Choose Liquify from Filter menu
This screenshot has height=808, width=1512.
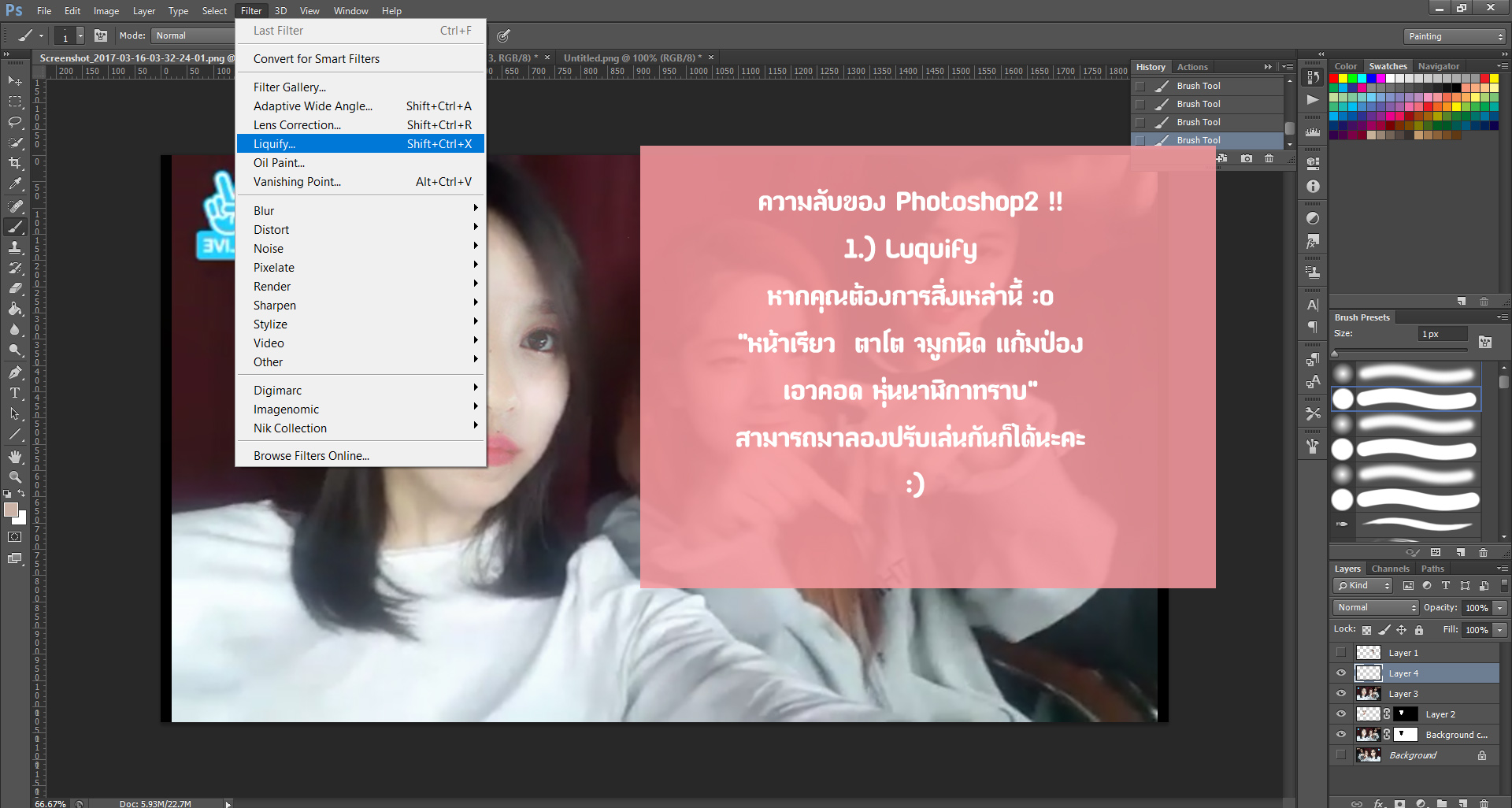tap(361, 144)
